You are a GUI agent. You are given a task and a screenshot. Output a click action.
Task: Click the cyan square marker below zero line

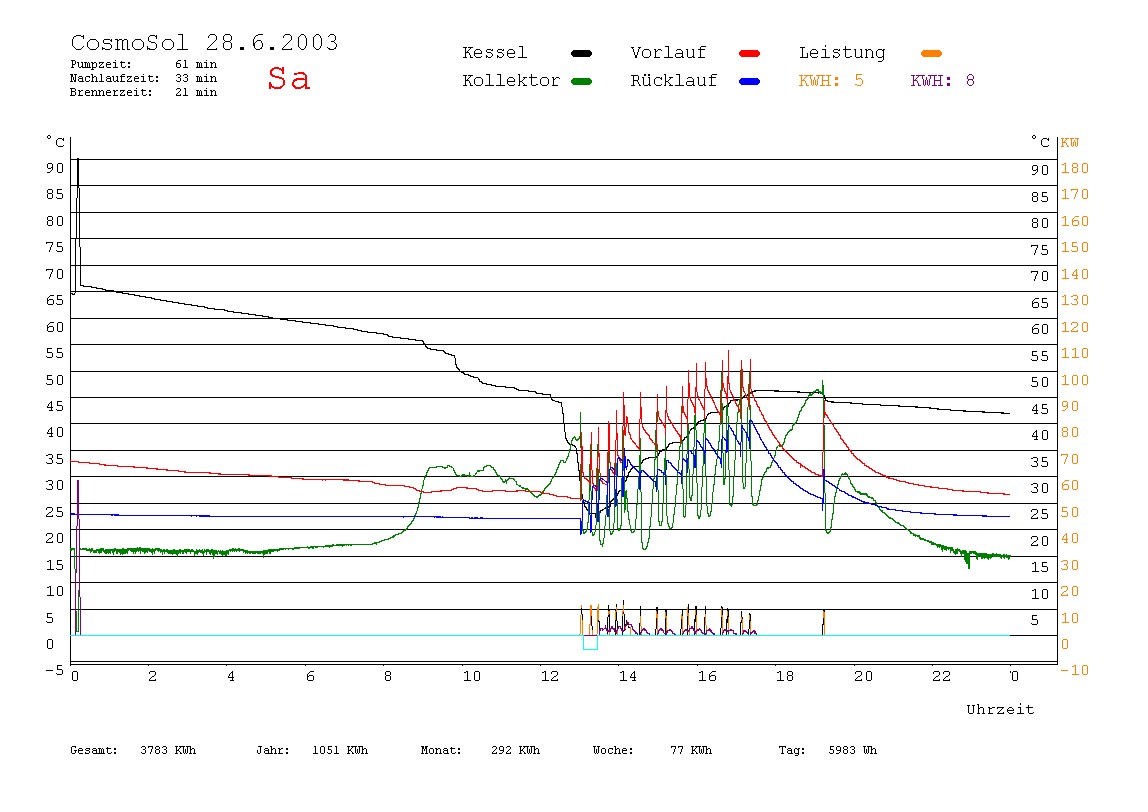click(590, 643)
